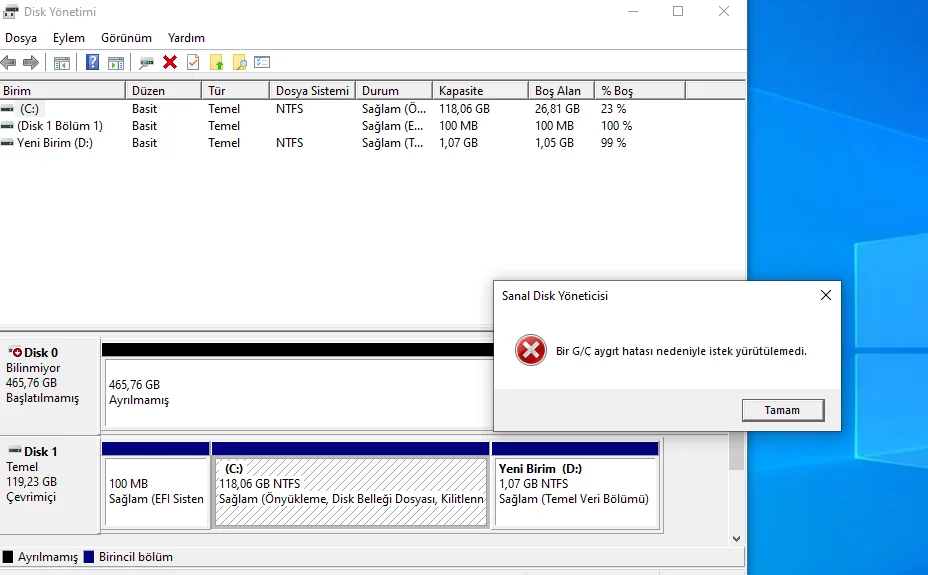
Task: Click the Disk 1 Bölüm 1 volume icon
Action: click(7, 126)
